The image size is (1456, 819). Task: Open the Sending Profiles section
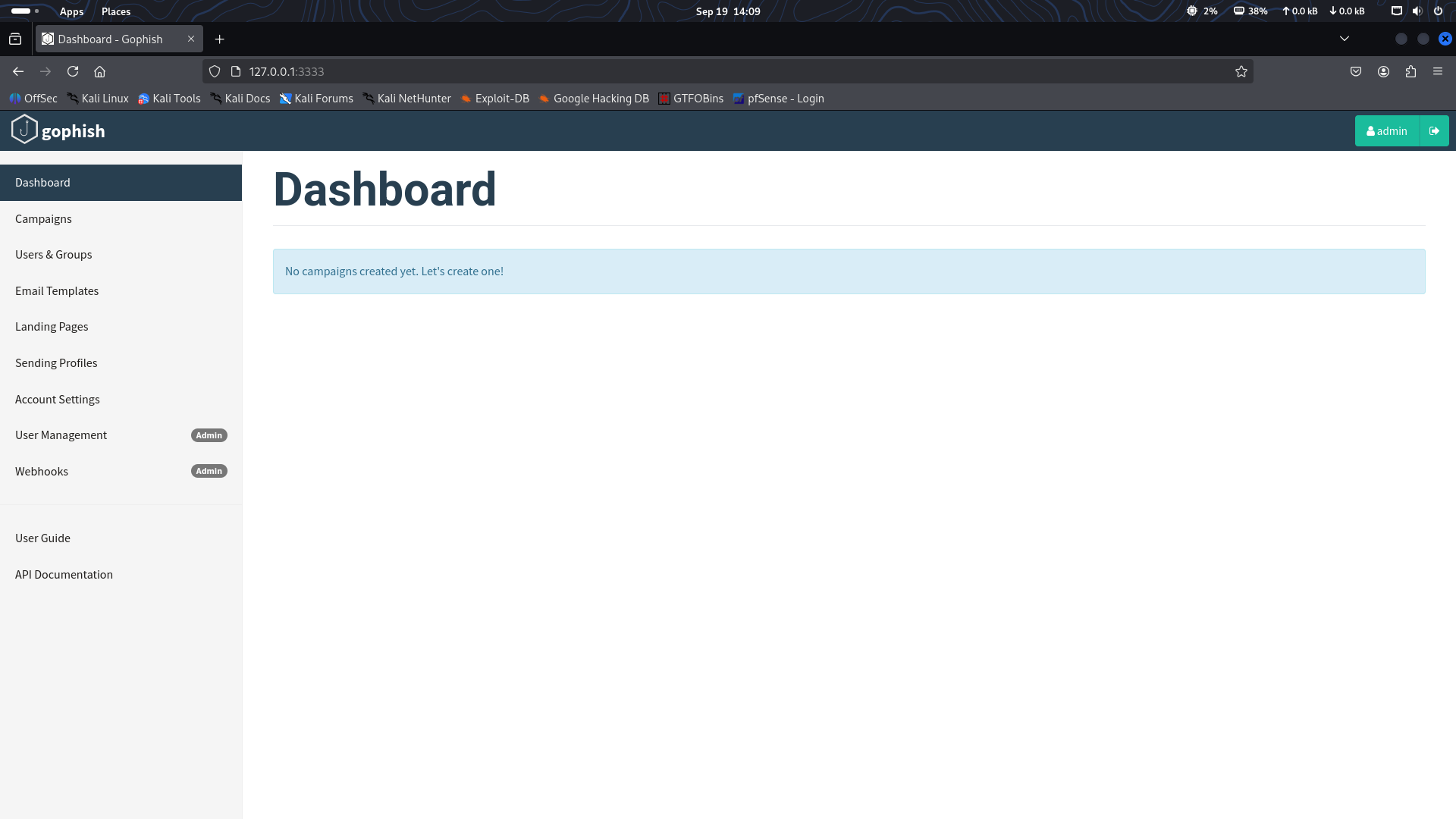point(56,362)
